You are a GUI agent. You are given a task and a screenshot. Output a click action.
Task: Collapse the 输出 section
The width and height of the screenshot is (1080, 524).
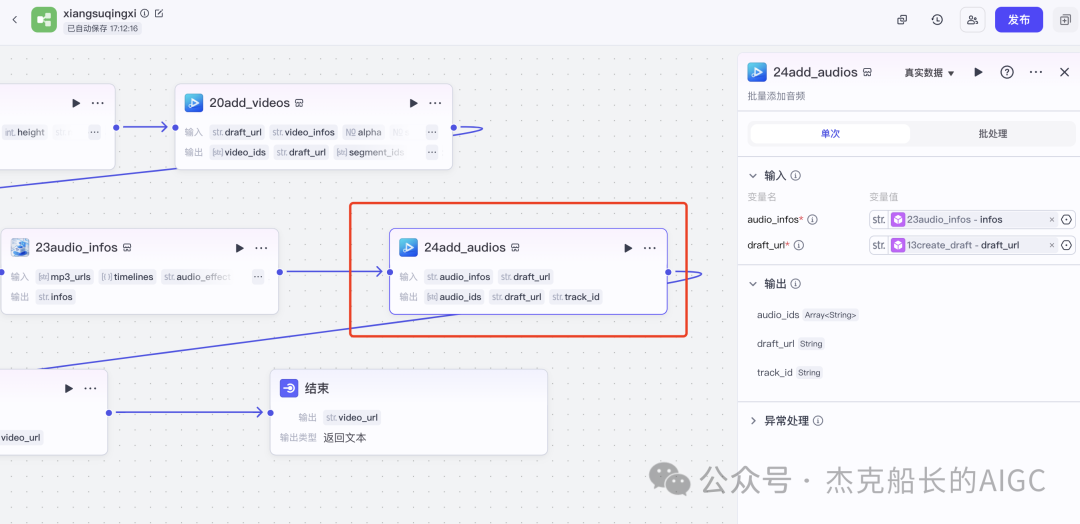[753, 284]
